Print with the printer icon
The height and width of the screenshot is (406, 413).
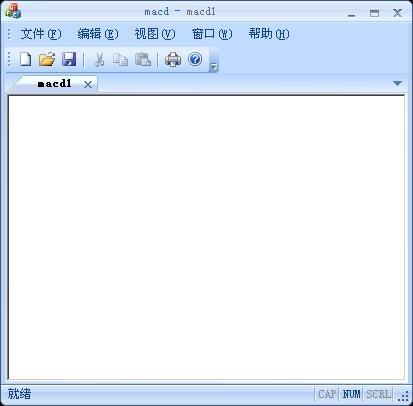coord(173,60)
